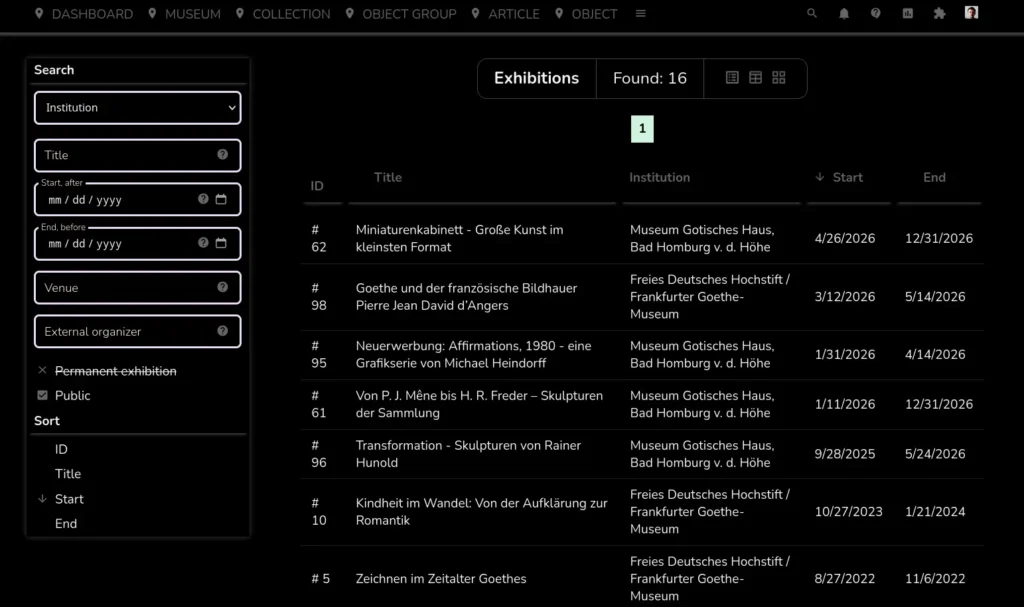The image size is (1024, 607).
Task: Open the notifications bell icon
Action: pos(844,13)
